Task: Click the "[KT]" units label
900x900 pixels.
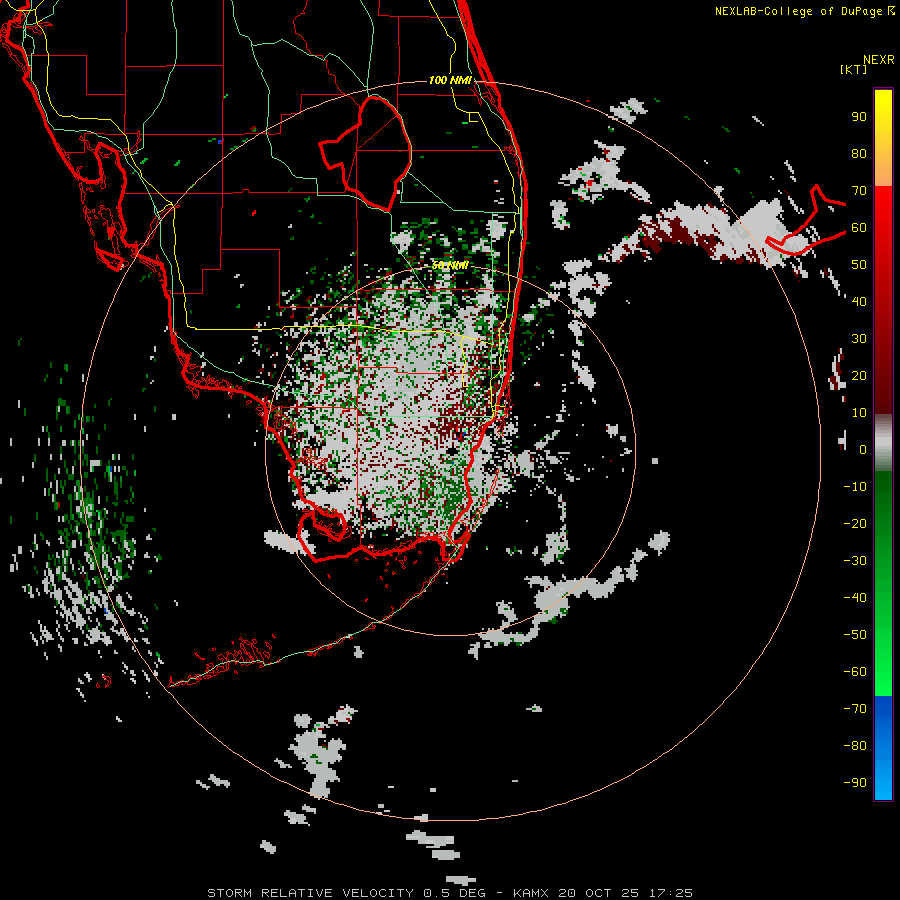Action: point(854,69)
